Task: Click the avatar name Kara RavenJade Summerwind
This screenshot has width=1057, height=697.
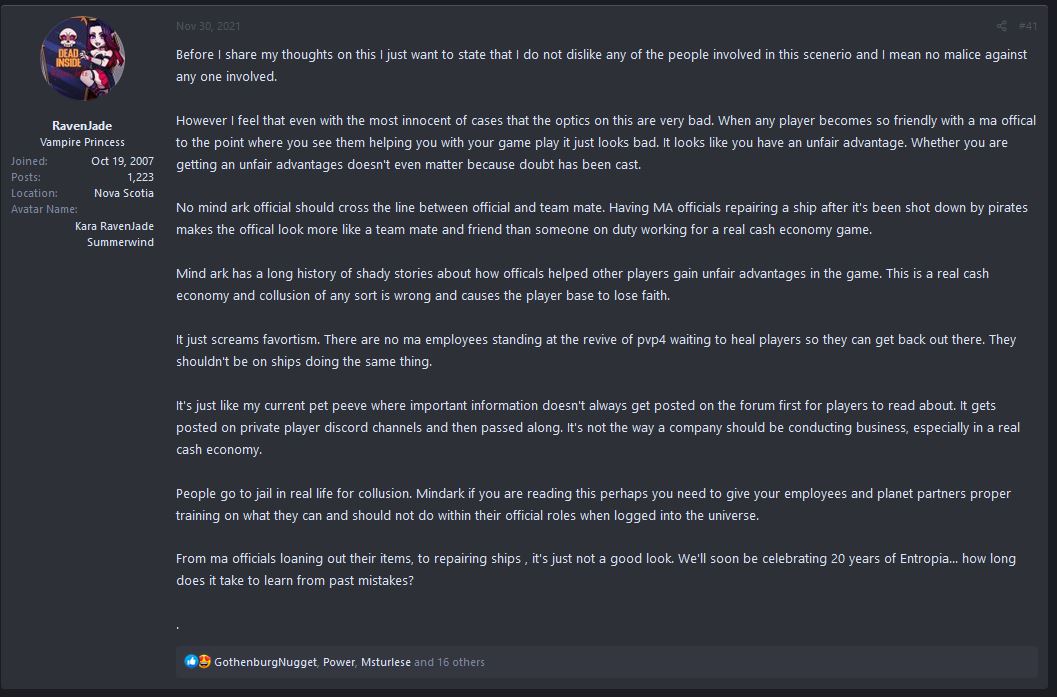Action: pyautogui.click(x=114, y=234)
